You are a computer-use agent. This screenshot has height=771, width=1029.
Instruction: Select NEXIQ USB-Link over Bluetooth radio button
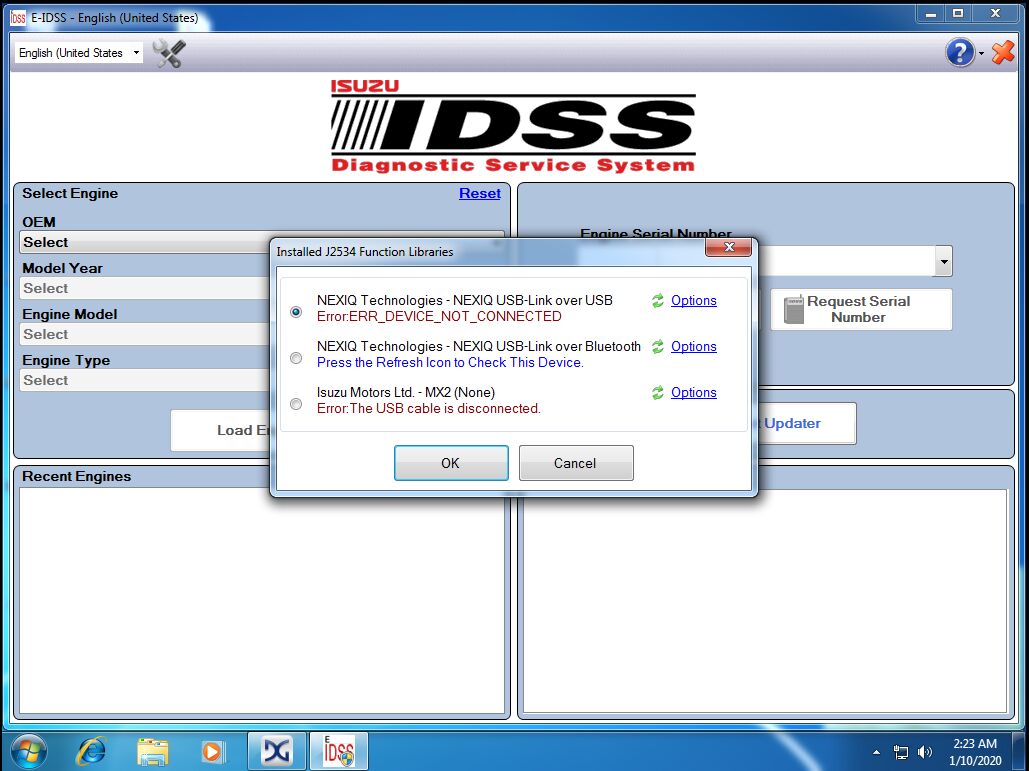296,358
